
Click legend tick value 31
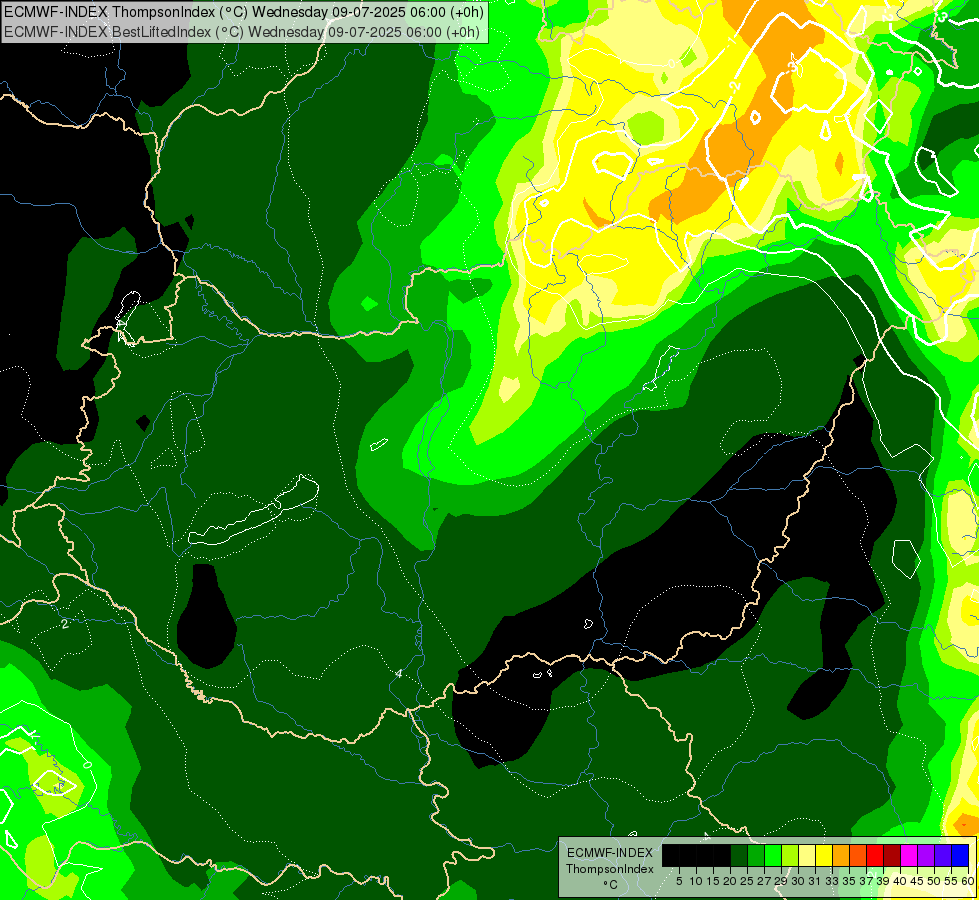pyautogui.click(x=815, y=881)
